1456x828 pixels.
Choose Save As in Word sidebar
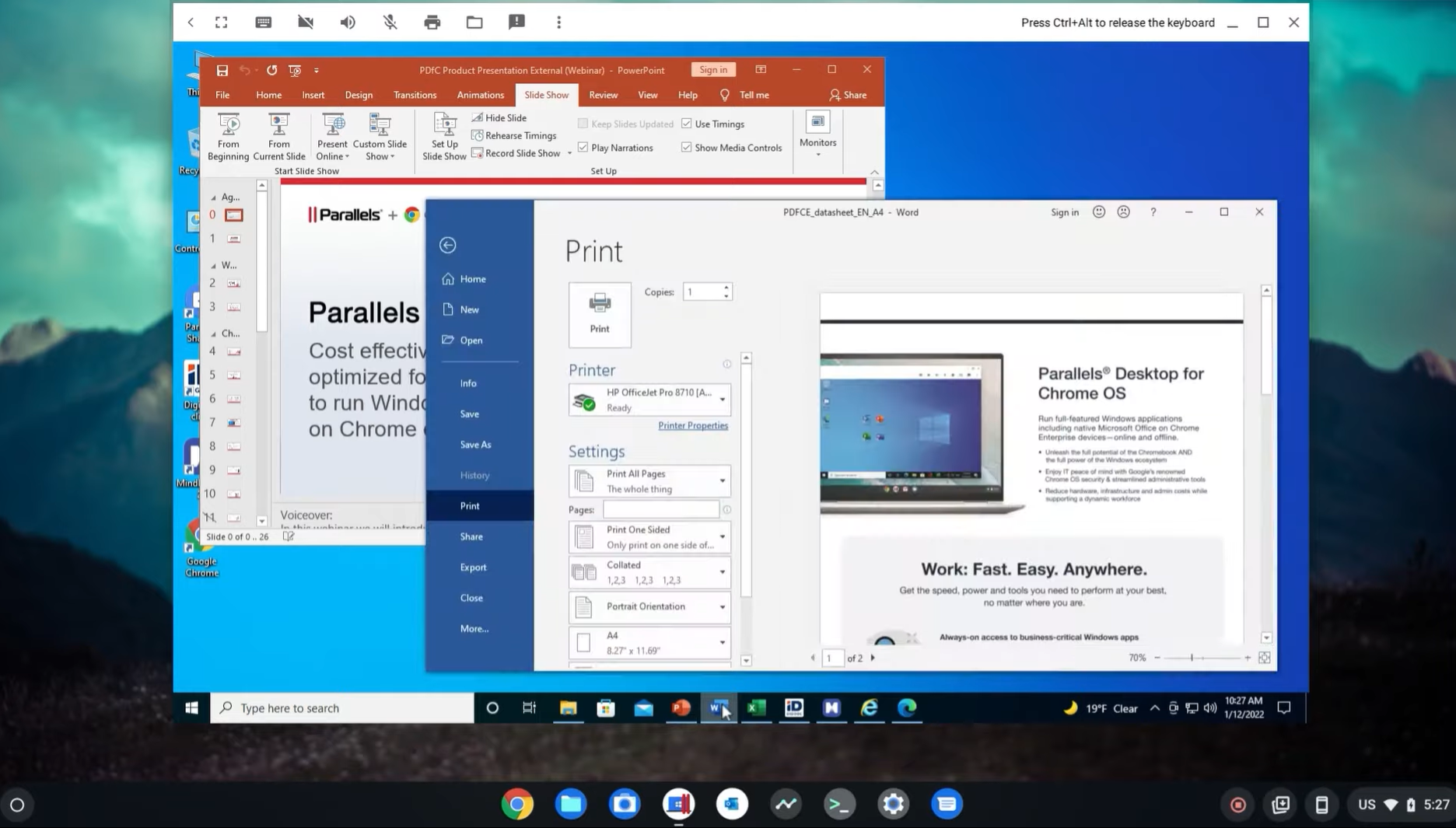point(475,445)
